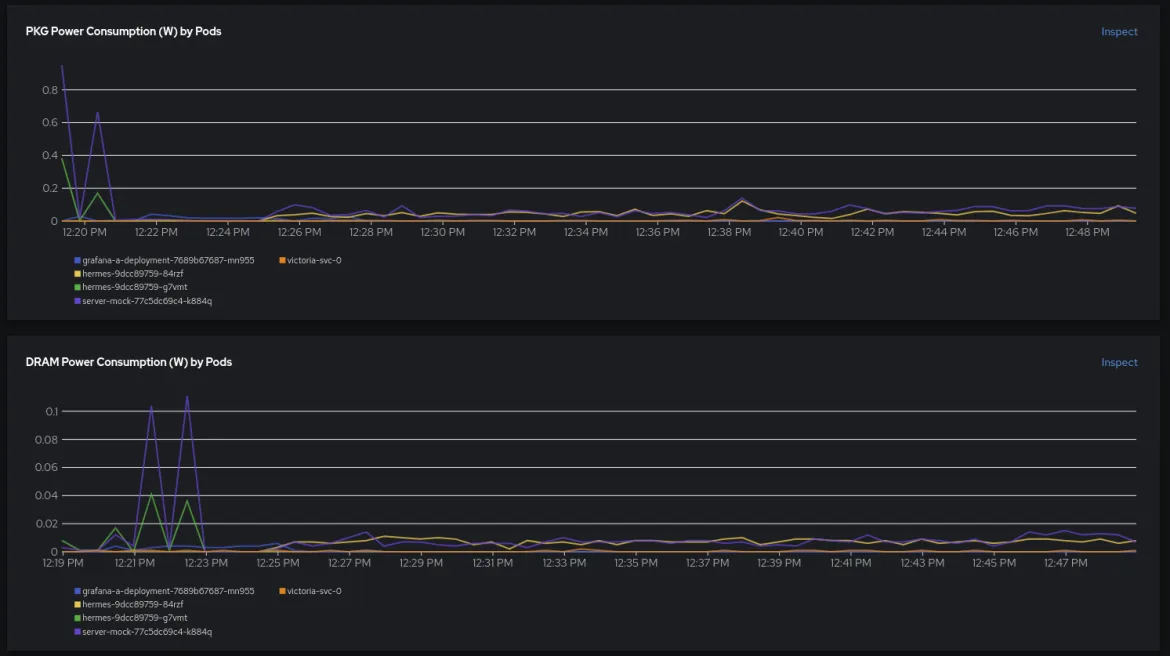Image resolution: width=1170 pixels, height=656 pixels.
Task: Toggle hermes-9dcc89759-84rzf series in DRAM legend
Action: tap(133, 604)
